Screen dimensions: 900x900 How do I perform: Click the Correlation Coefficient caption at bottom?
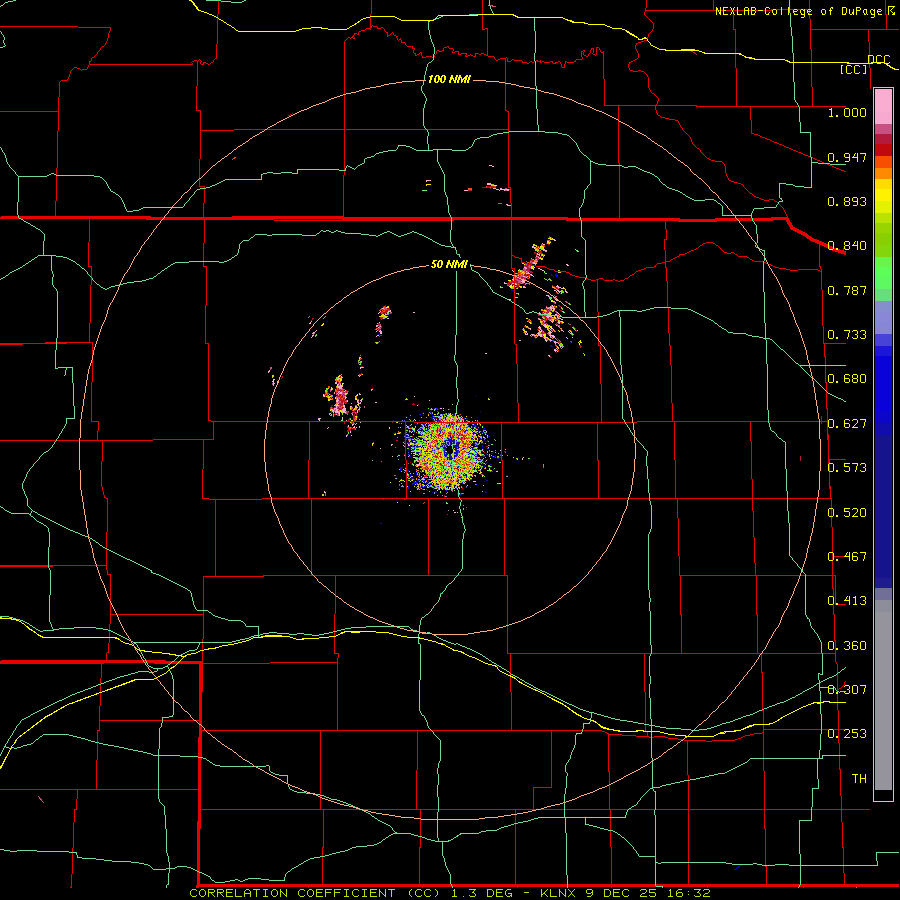450,893
